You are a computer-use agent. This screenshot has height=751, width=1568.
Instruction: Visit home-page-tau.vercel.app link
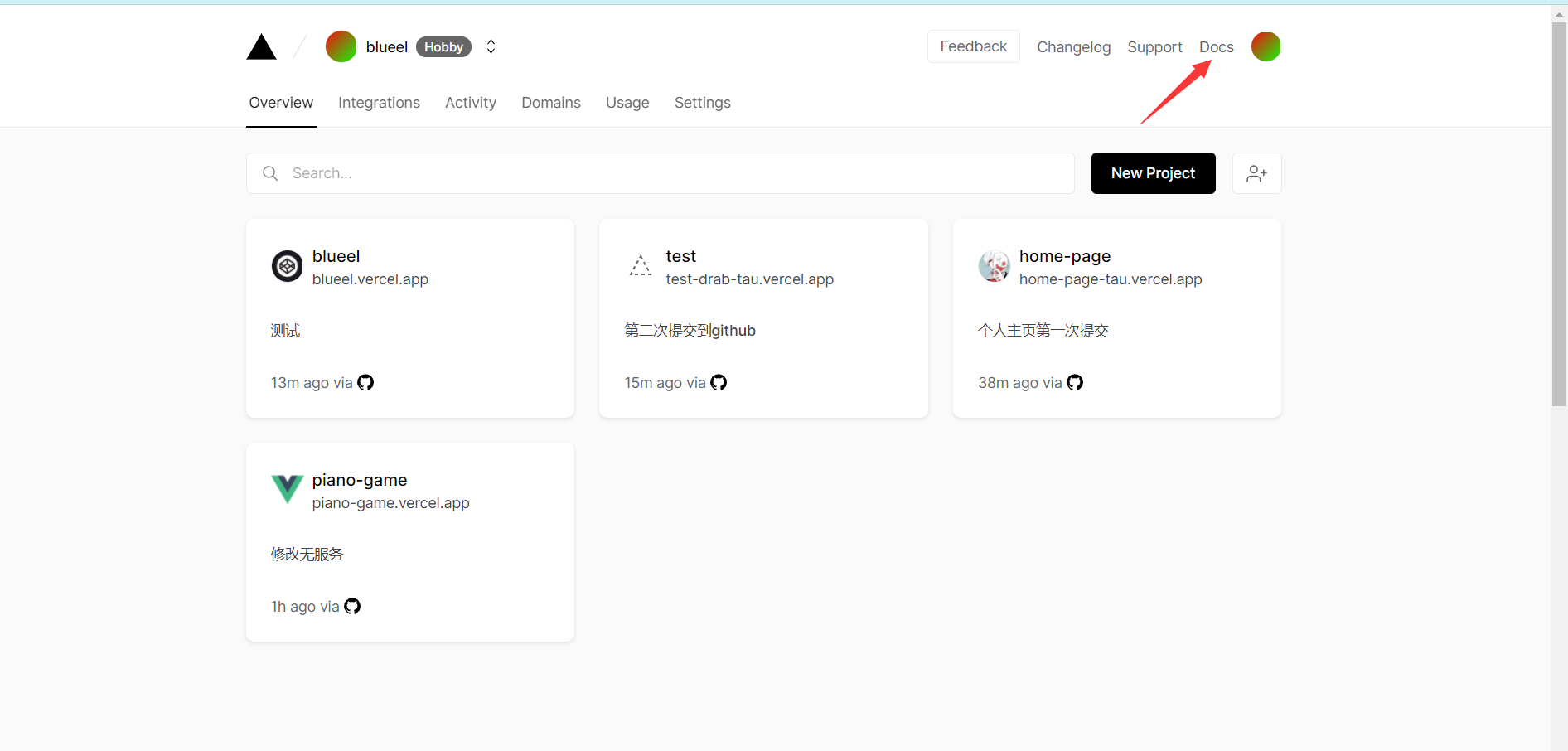tap(1111, 279)
